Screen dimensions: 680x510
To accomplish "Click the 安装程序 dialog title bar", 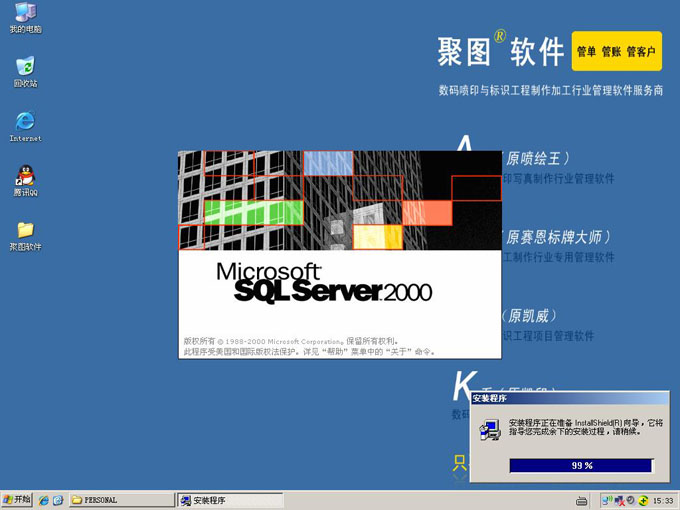I will pos(569,398).
